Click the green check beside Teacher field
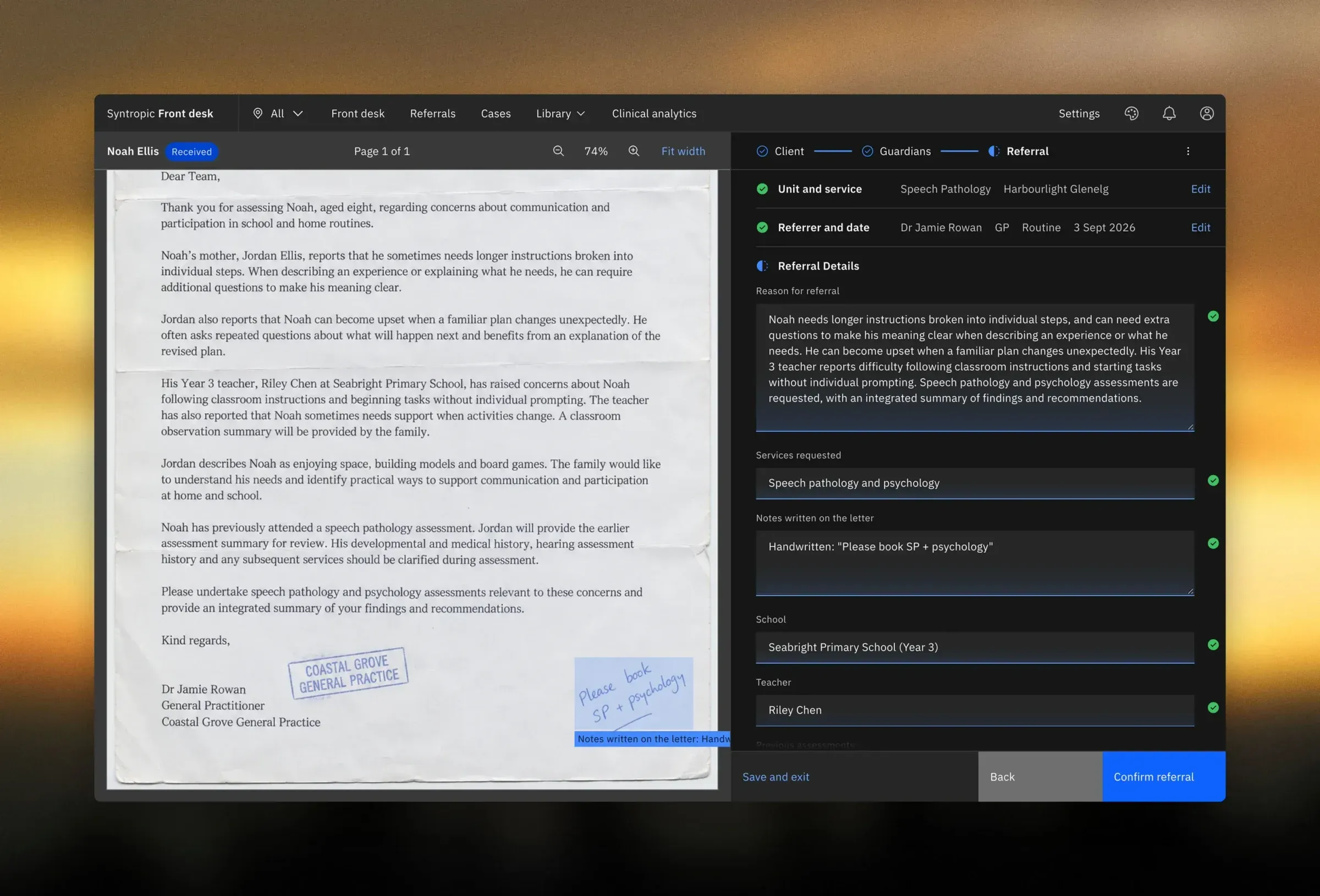Viewport: 1320px width, 896px height. click(1213, 708)
